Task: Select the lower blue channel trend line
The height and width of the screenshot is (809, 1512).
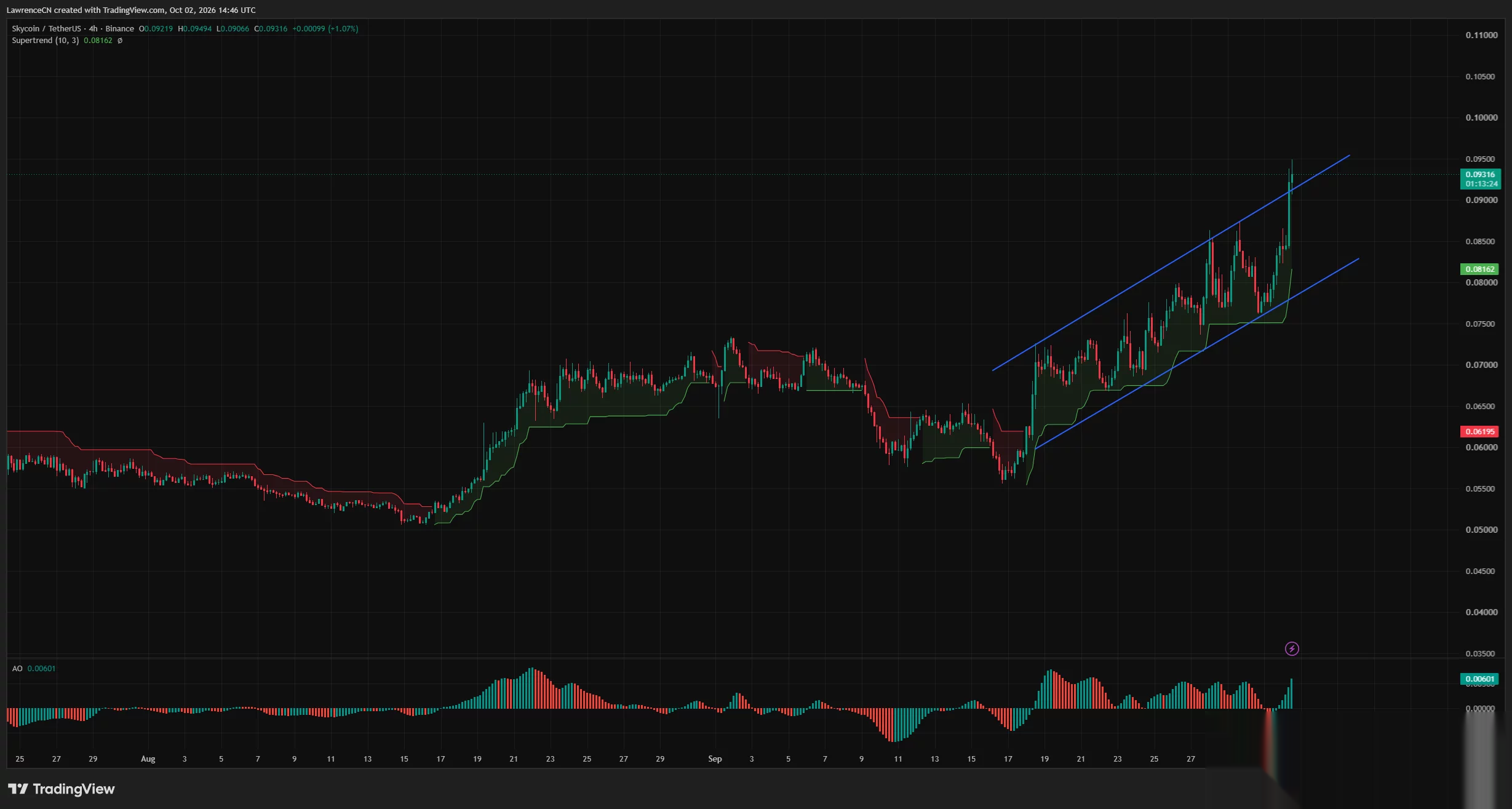Action: pyautogui.click(x=1196, y=354)
